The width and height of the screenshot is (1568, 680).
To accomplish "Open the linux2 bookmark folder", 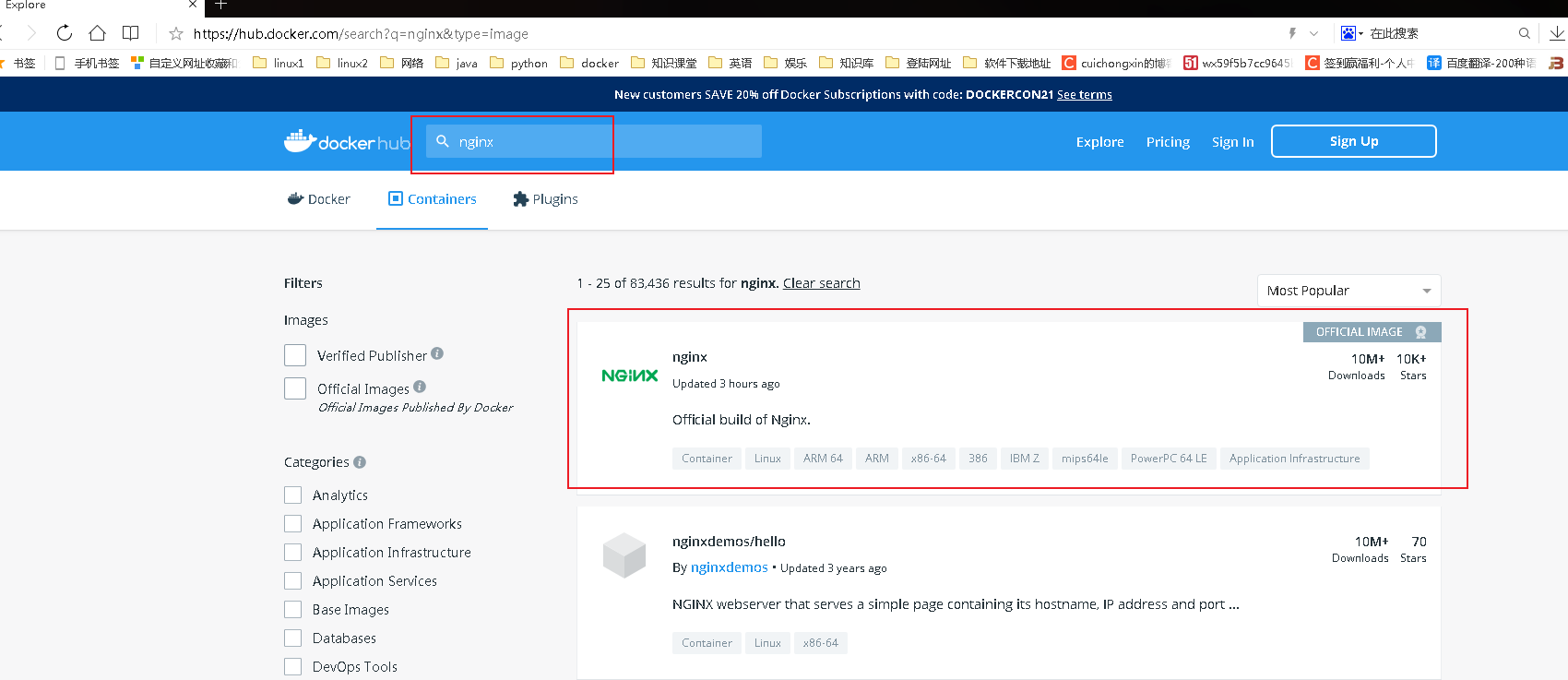I will (x=342, y=63).
